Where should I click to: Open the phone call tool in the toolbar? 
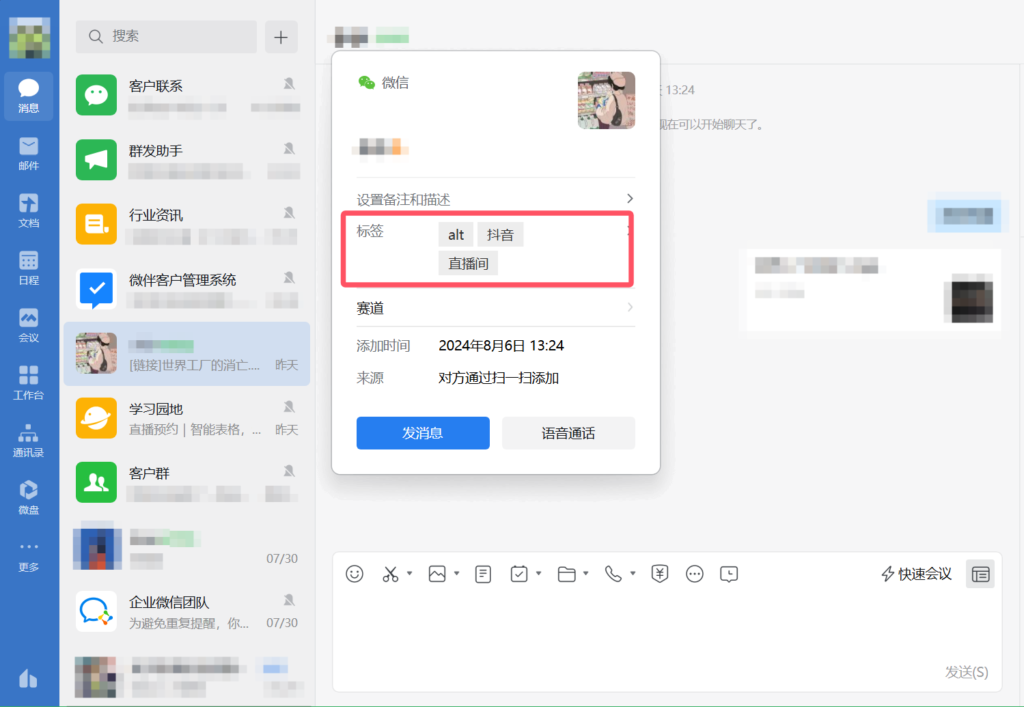614,573
